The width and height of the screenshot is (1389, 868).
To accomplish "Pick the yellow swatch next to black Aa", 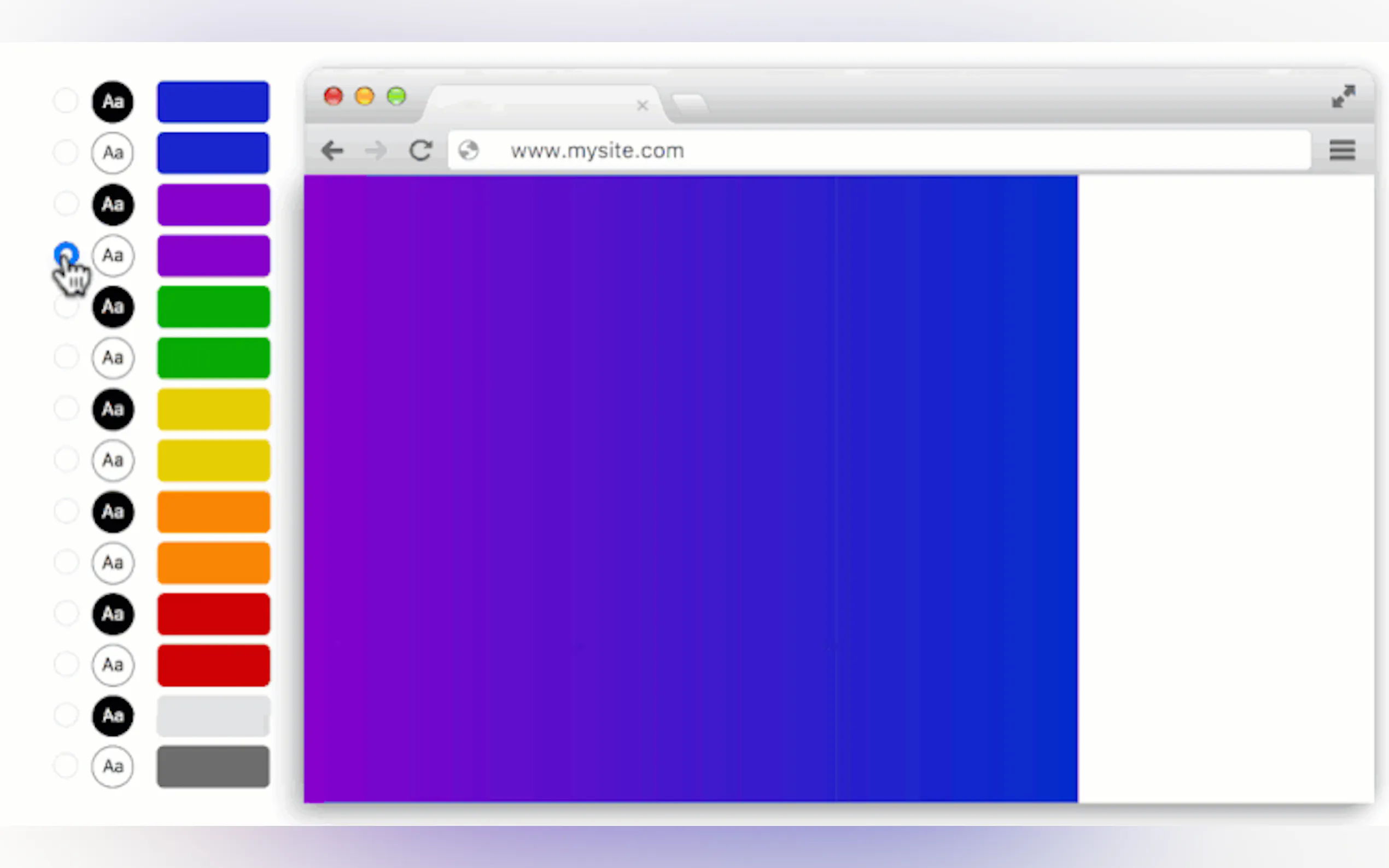I will (x=213, y=409).
